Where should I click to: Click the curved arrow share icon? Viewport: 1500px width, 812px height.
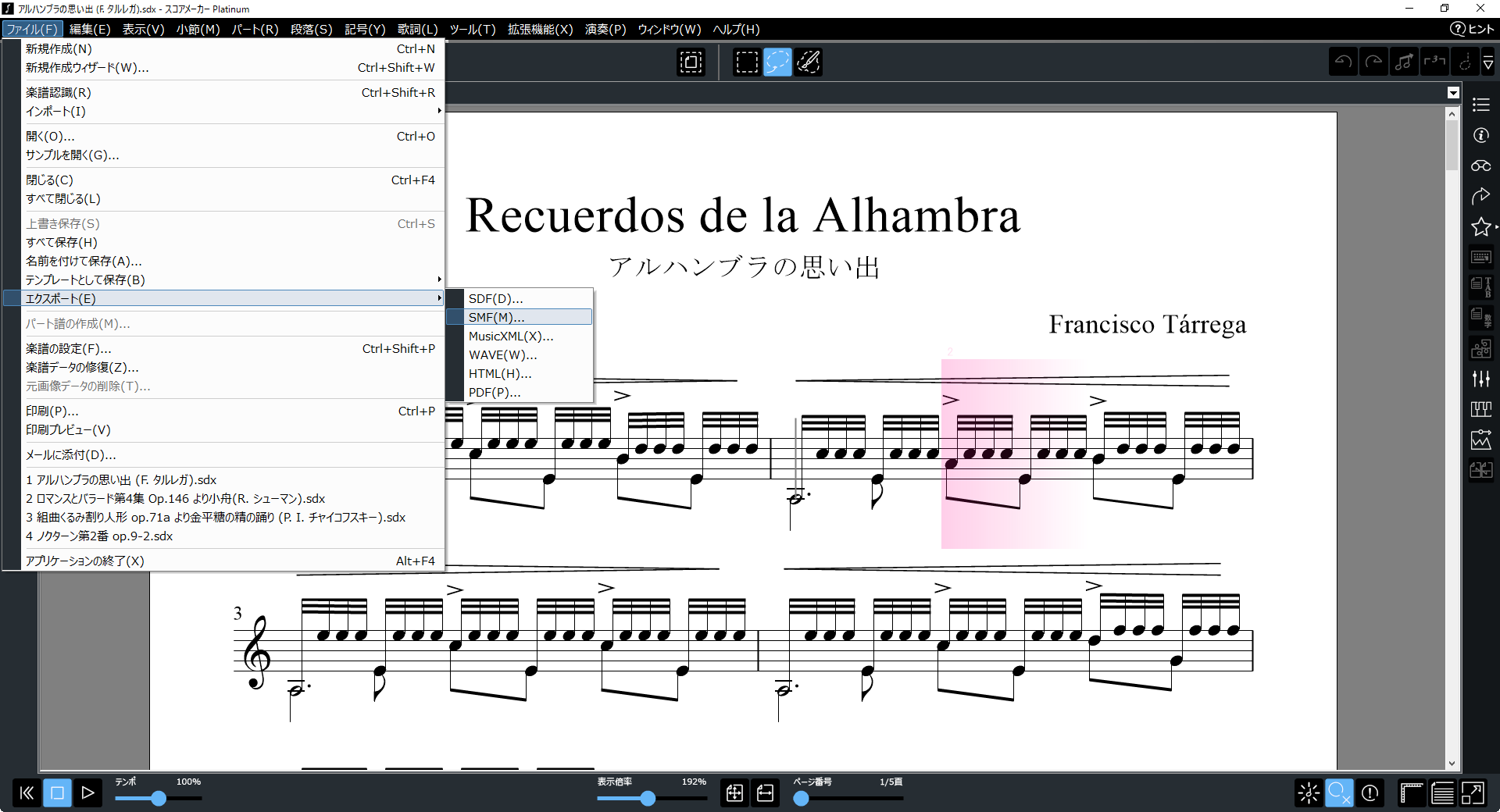point(1480,196)
